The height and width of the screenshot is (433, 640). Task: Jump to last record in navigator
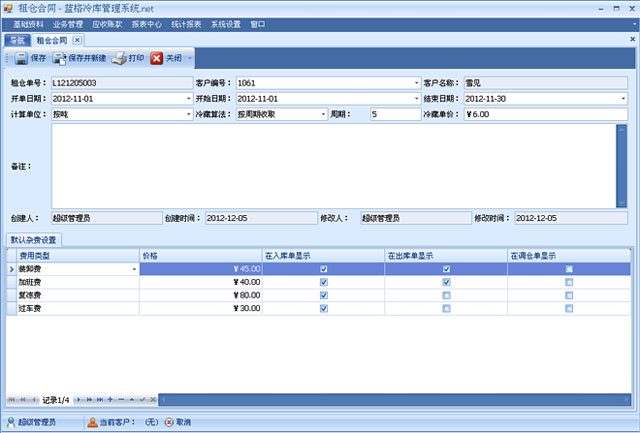point(100,400)
